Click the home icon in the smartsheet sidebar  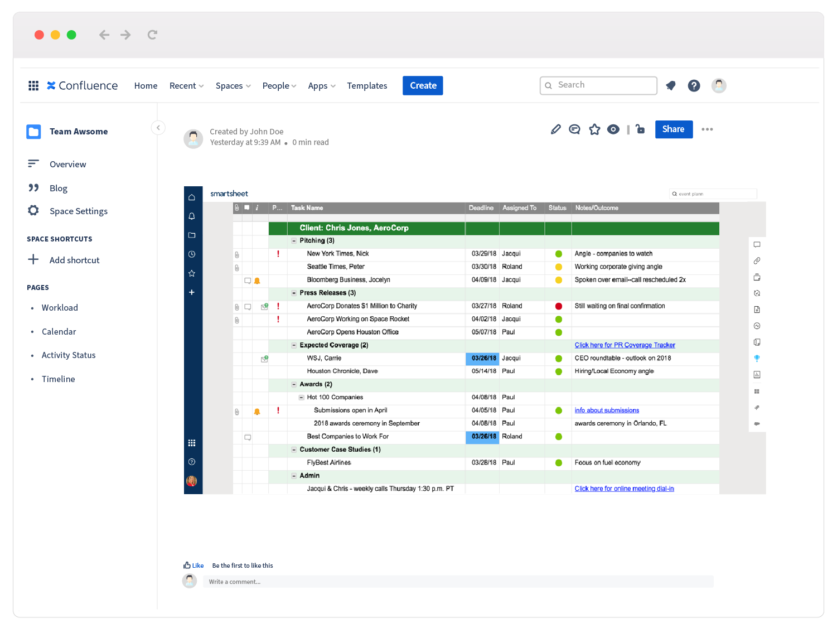point(191,198)
